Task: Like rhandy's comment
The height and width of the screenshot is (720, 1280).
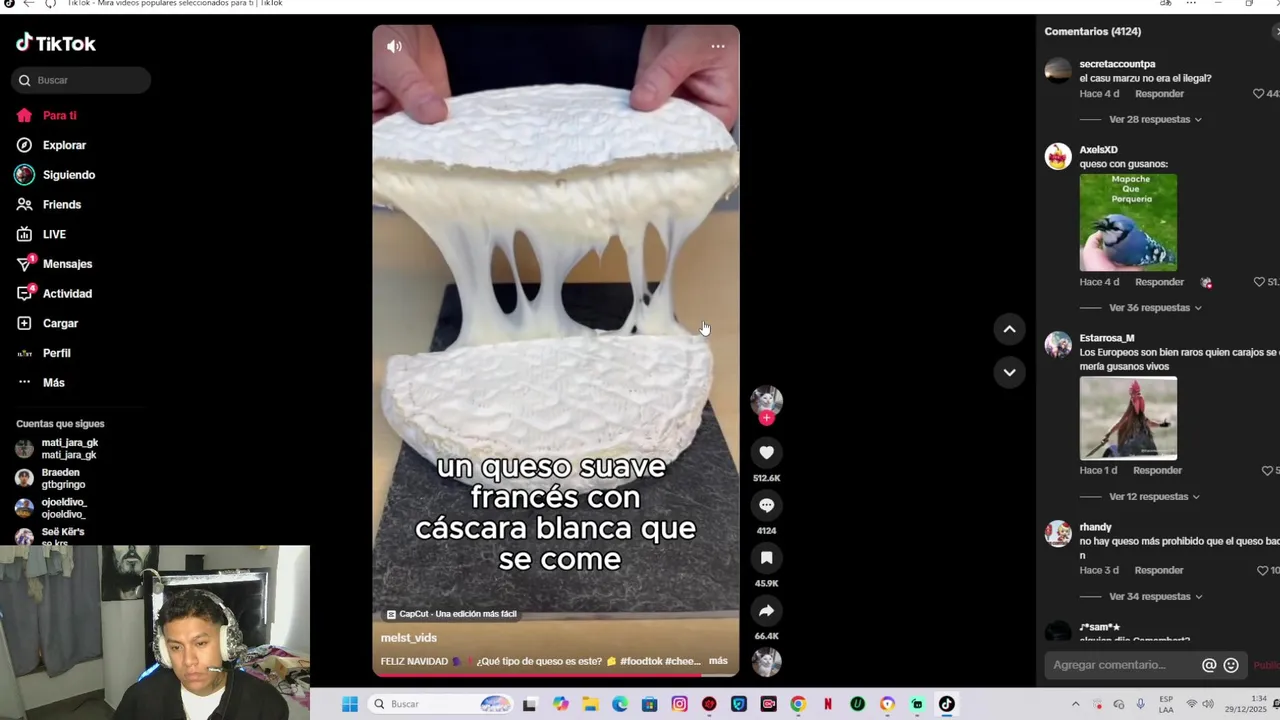Action: point(1262,570)
